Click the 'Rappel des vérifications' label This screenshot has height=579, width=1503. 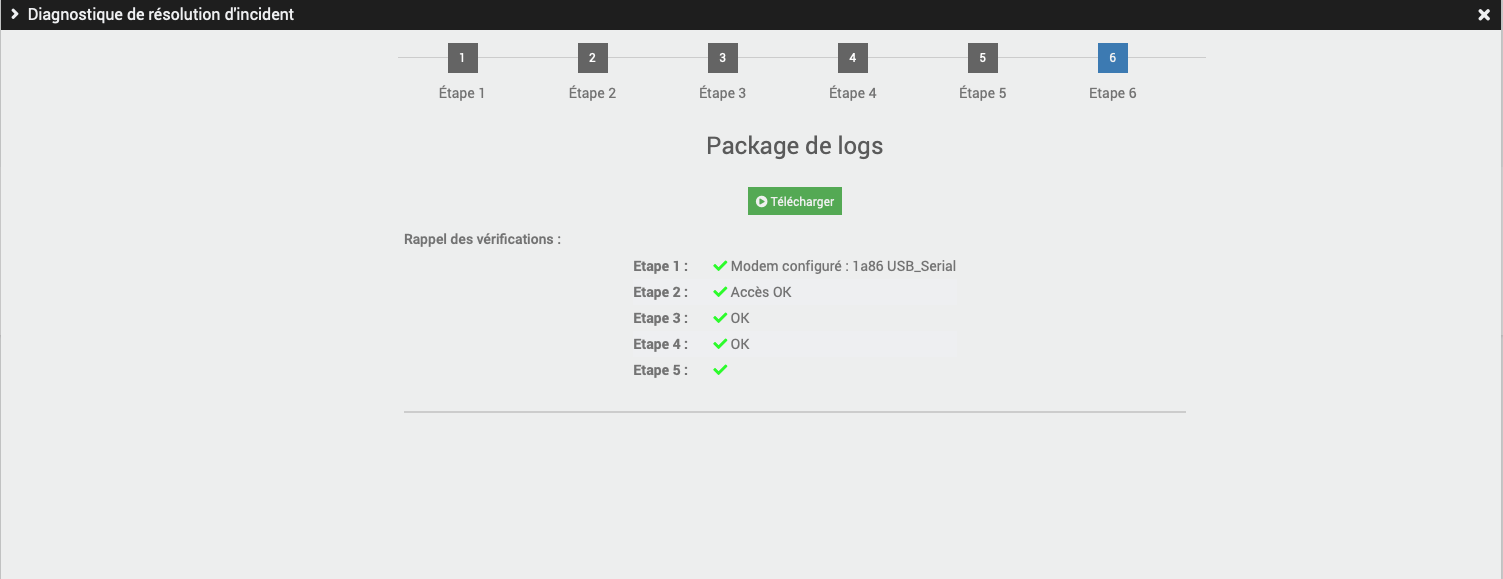pyautogui.click(x=482, y=239)
